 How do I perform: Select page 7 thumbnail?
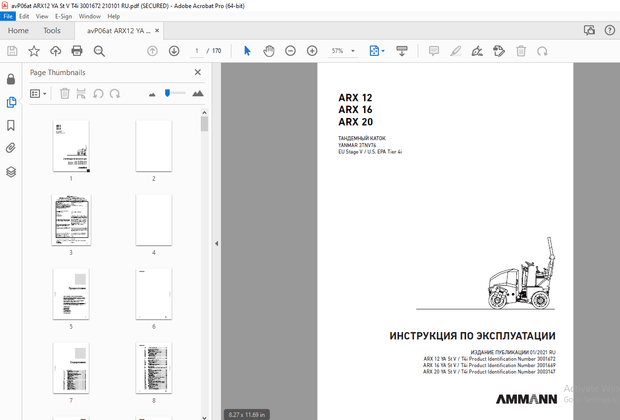click(71, 368)
